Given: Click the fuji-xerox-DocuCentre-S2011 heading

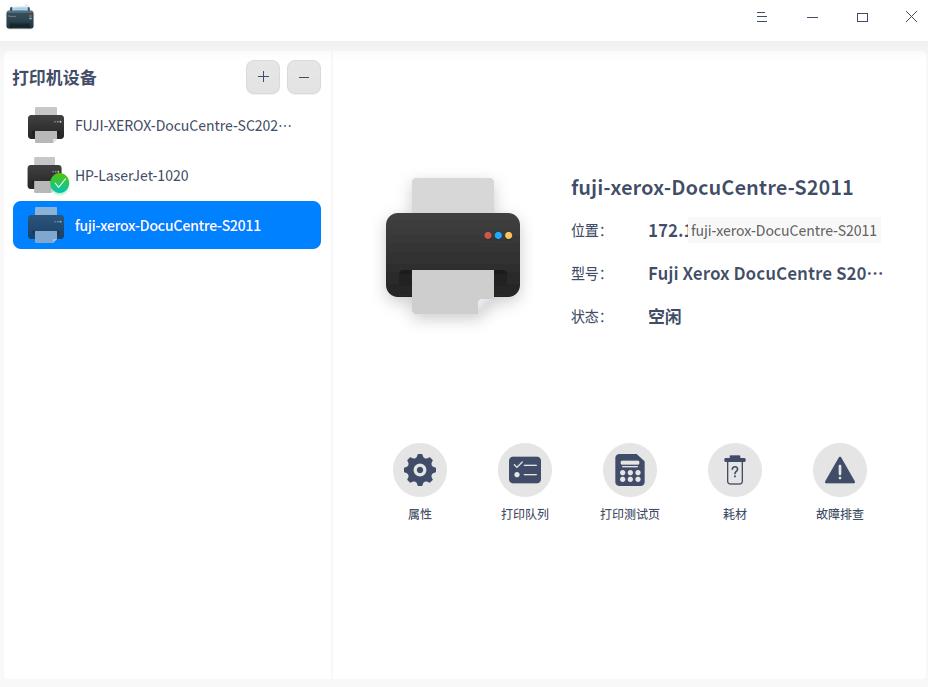Looking at the screenshot, I should pyautogui.click(x=712, y=188).
